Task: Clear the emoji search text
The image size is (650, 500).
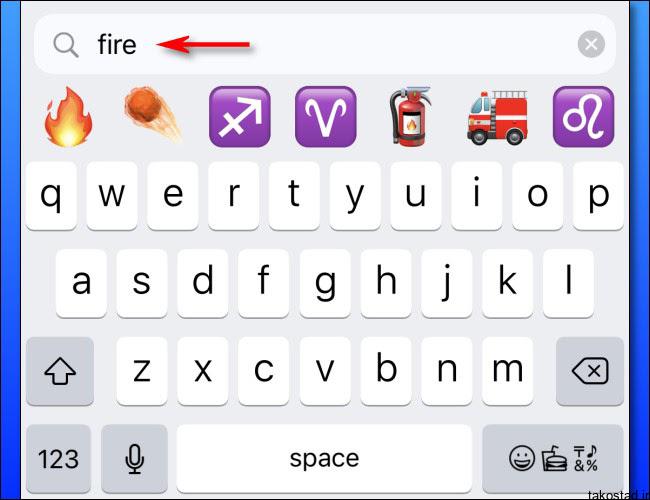Action: (x=591, y=44)
